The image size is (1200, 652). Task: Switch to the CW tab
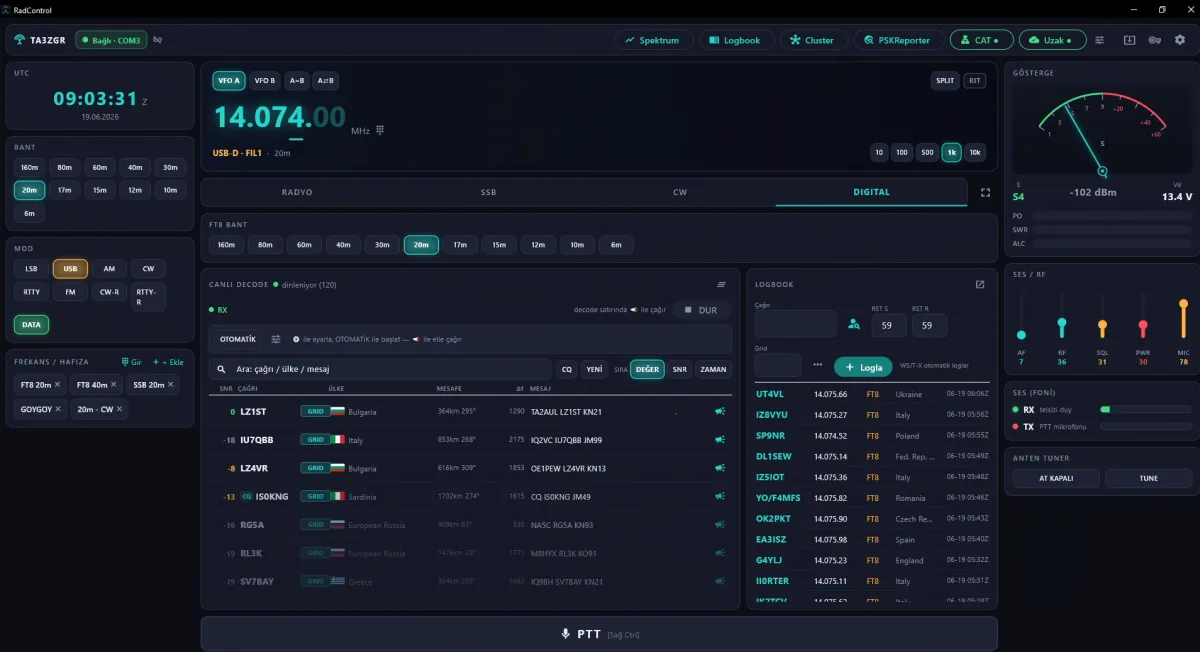coord(680,192)
